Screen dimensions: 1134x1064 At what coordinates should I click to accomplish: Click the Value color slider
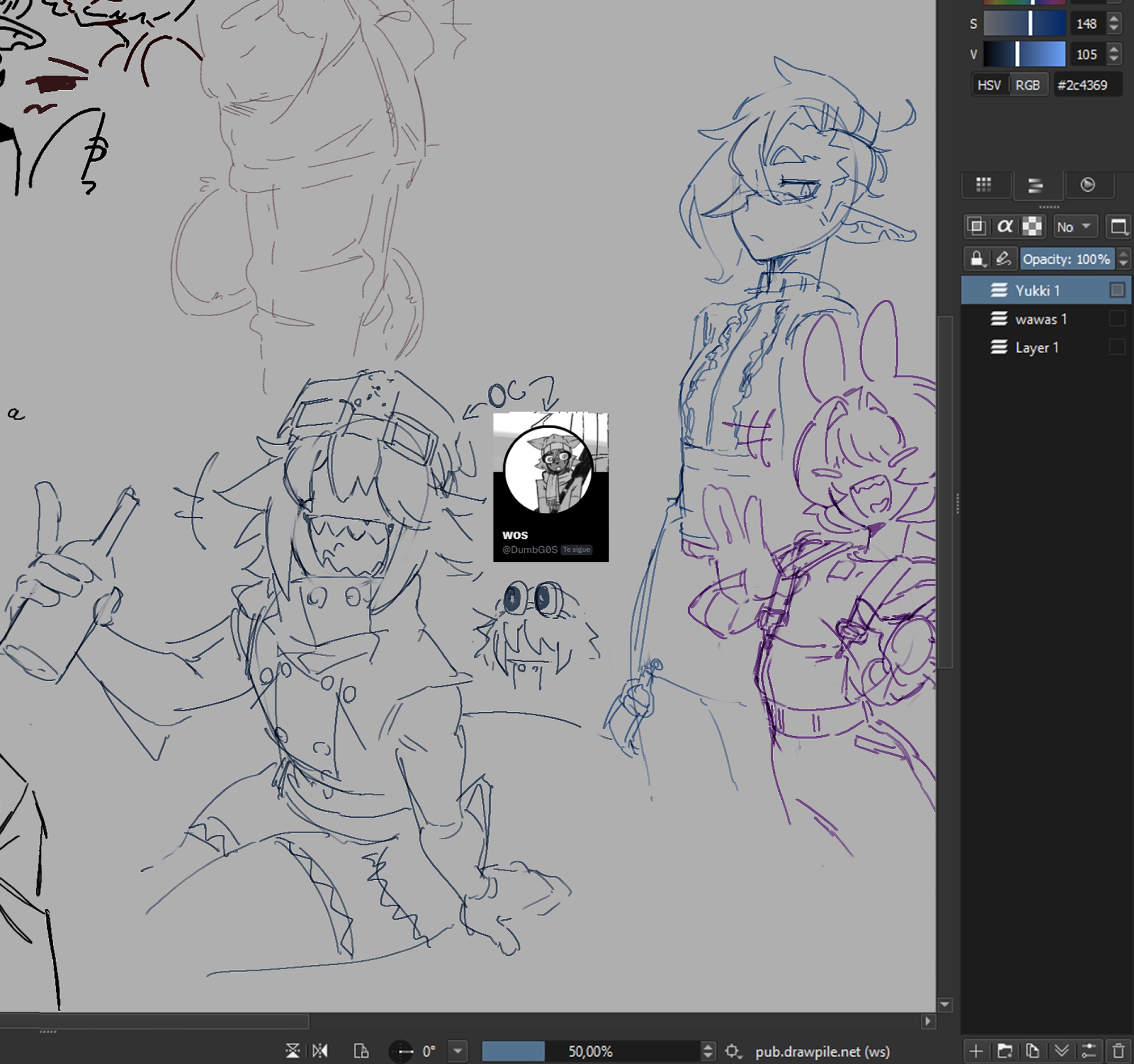1024,55
